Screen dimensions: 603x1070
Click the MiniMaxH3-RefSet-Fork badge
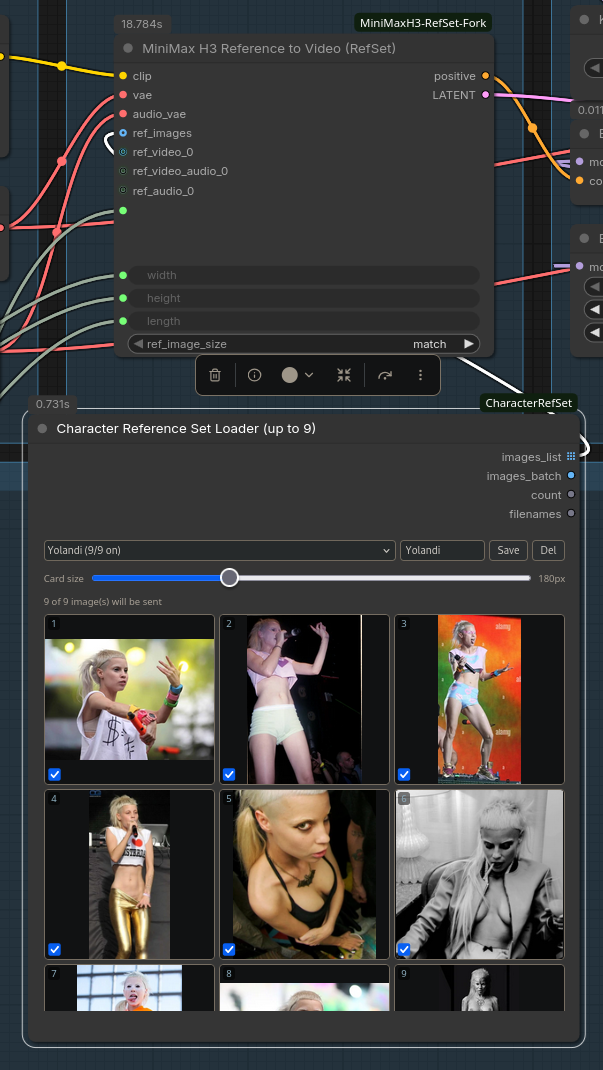(x=423, y=23)
